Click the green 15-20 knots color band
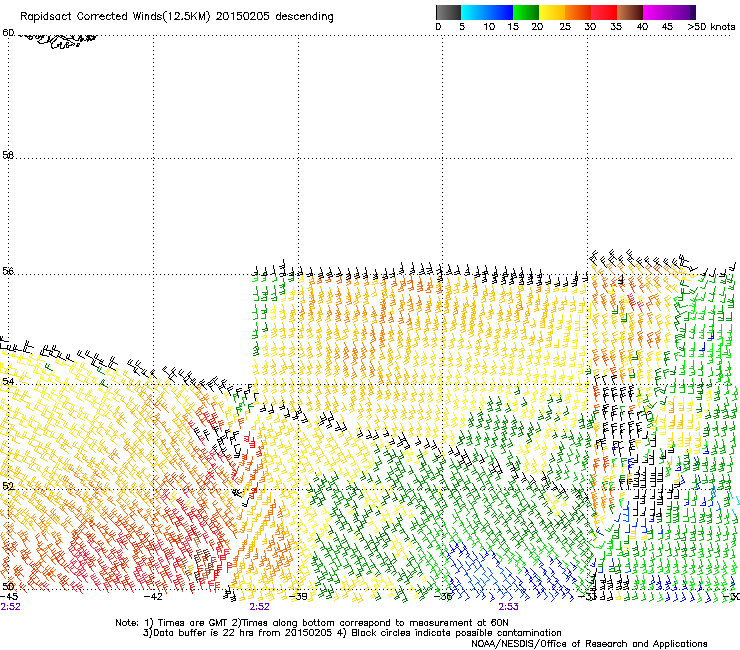740x650 pixels. (526, 12)
